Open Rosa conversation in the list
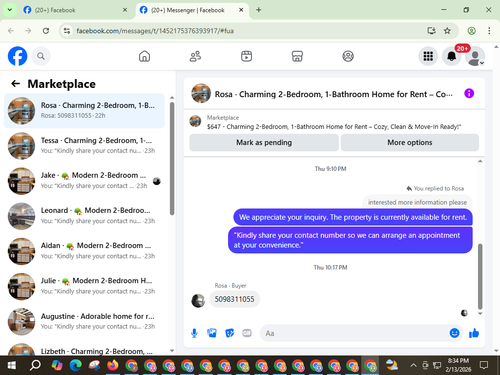The image size is (500, 375). coord(84,111)
